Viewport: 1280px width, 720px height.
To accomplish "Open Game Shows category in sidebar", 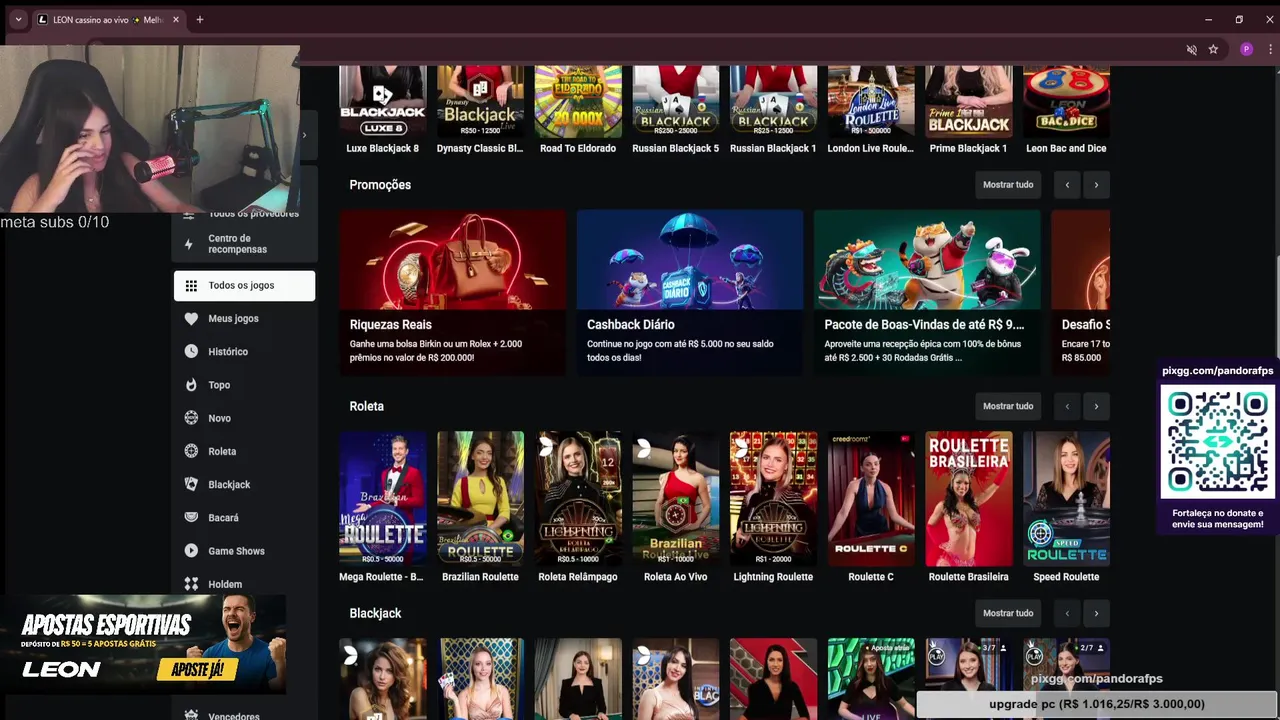I will tap(244, 551).
